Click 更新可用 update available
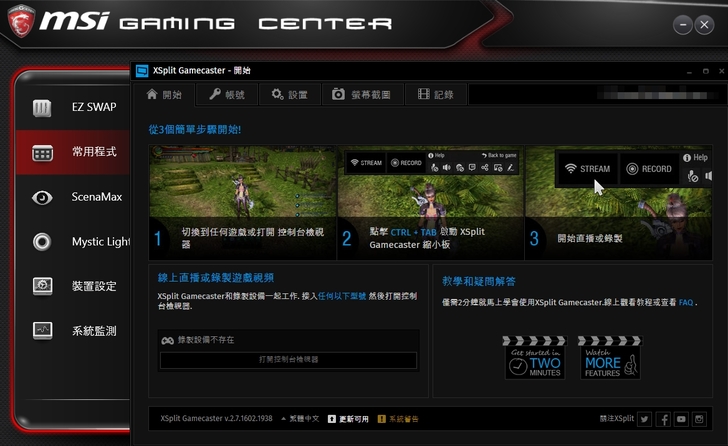The height and width of the screenshot is (446, 728). point(348,419)
